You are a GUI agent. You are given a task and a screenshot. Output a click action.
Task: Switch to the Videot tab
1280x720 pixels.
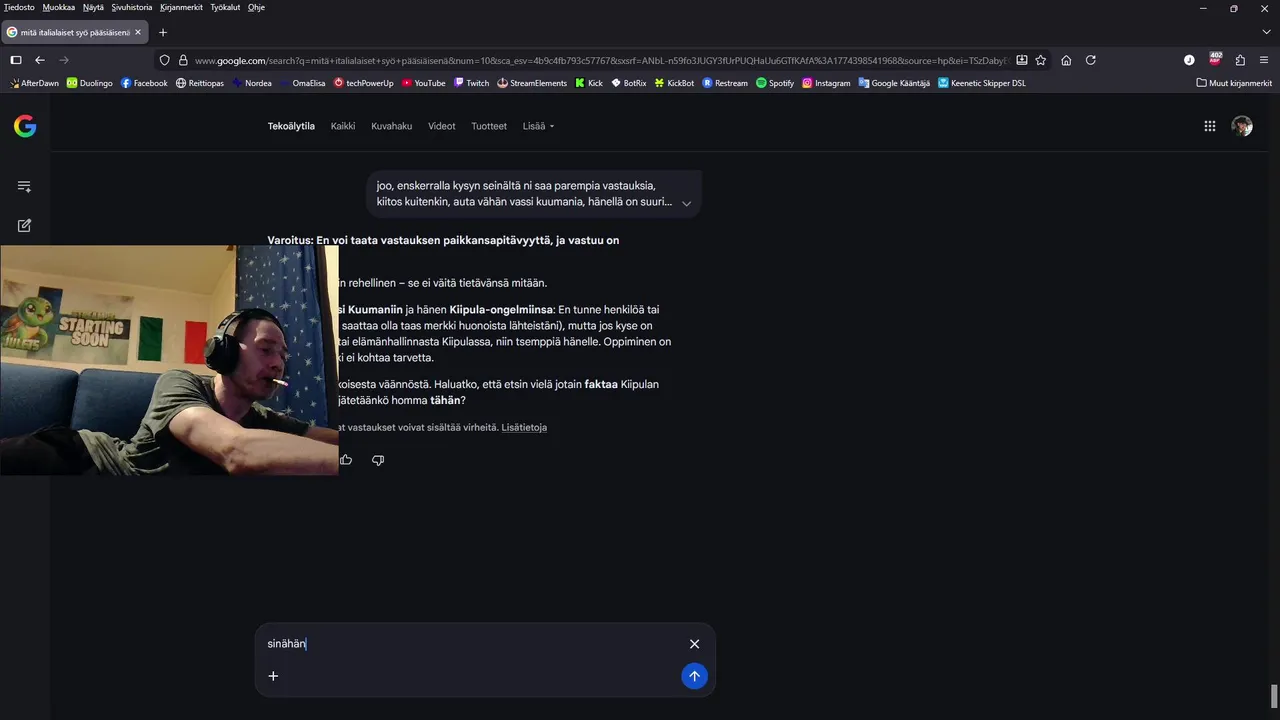point(442,126)
